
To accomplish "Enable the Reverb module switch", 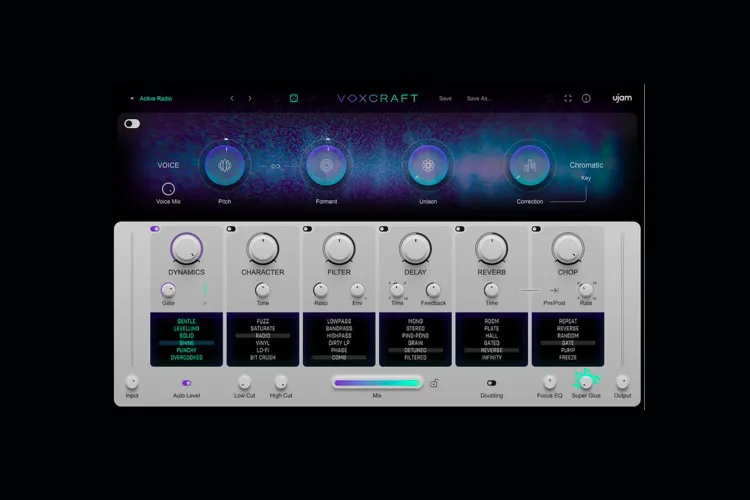I will (460, 229).
